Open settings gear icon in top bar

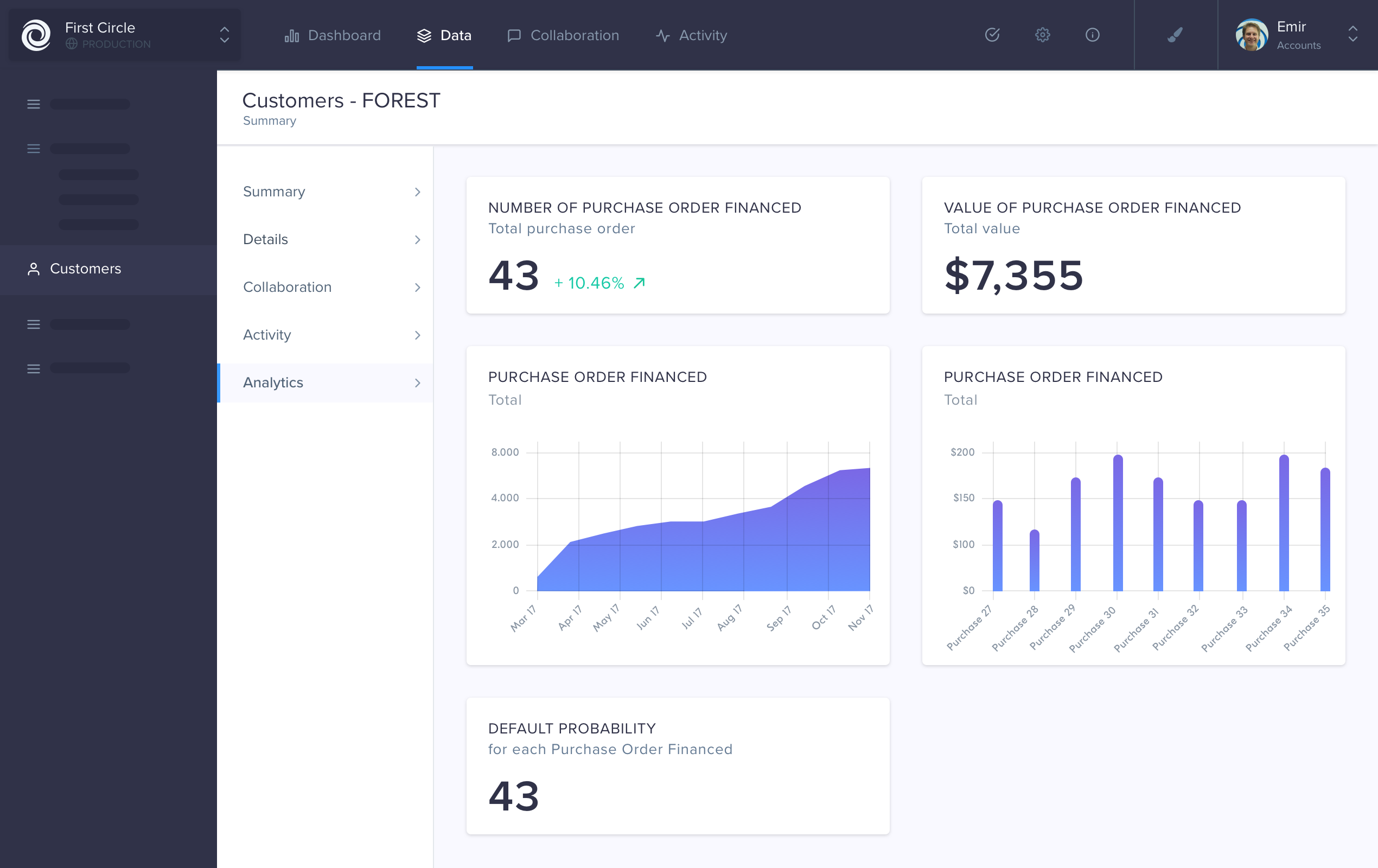(x=1042, y=35)
